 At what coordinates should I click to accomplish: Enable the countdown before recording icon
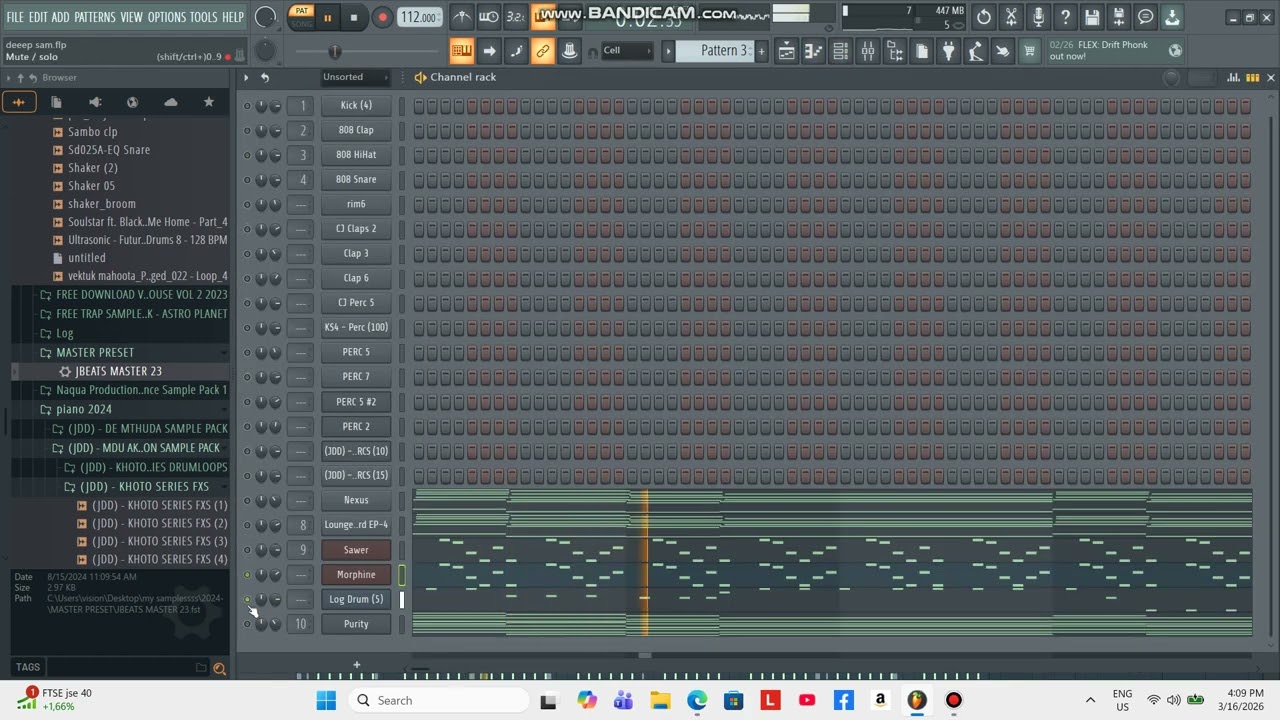click(x=515, y=17)
